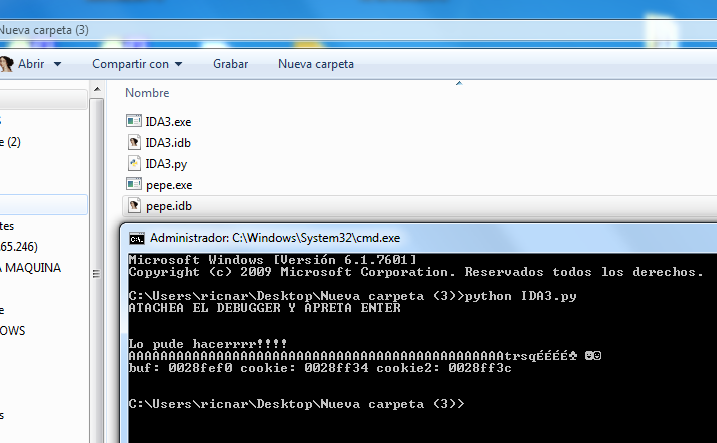Click the Abrir toolbar menu label

click(x=31, y=64)
